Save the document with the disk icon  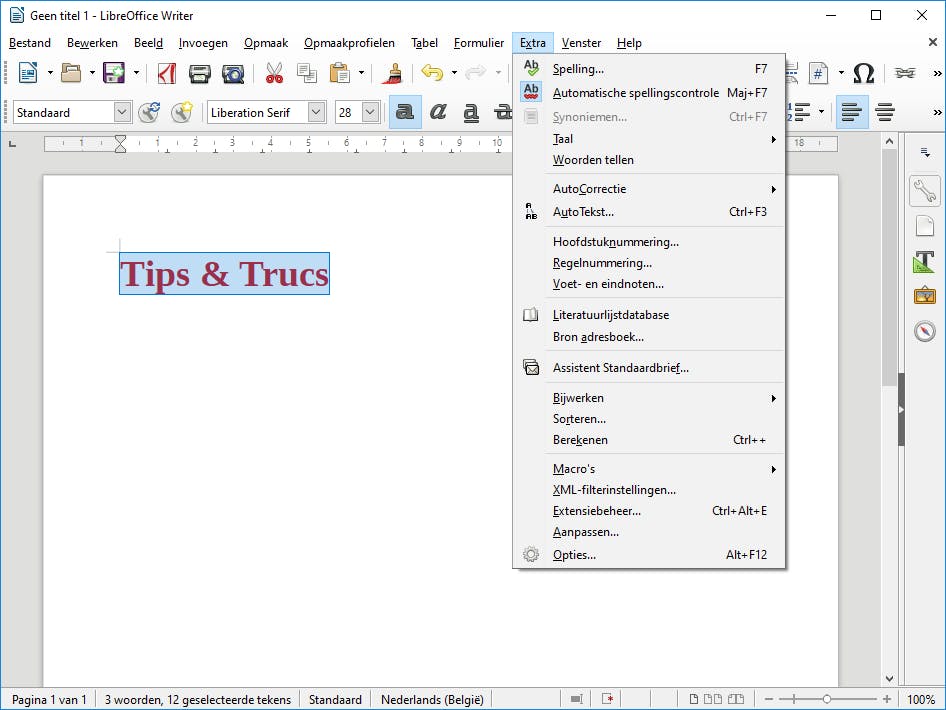[x=113, y=73]
